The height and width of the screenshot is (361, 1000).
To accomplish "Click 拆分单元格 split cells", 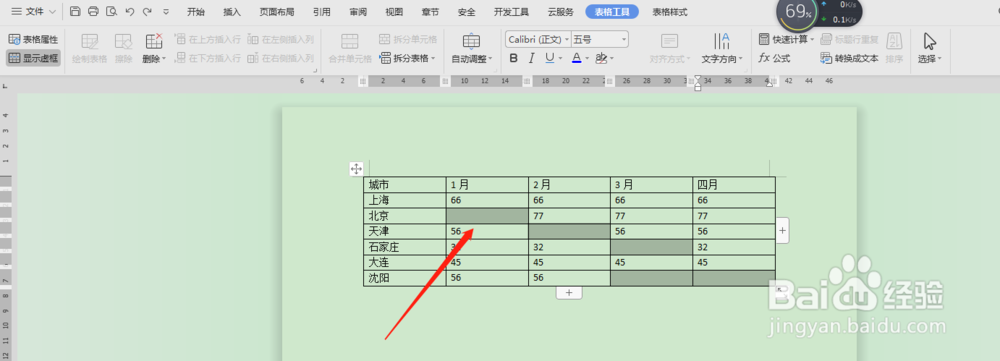I will 408,40.
